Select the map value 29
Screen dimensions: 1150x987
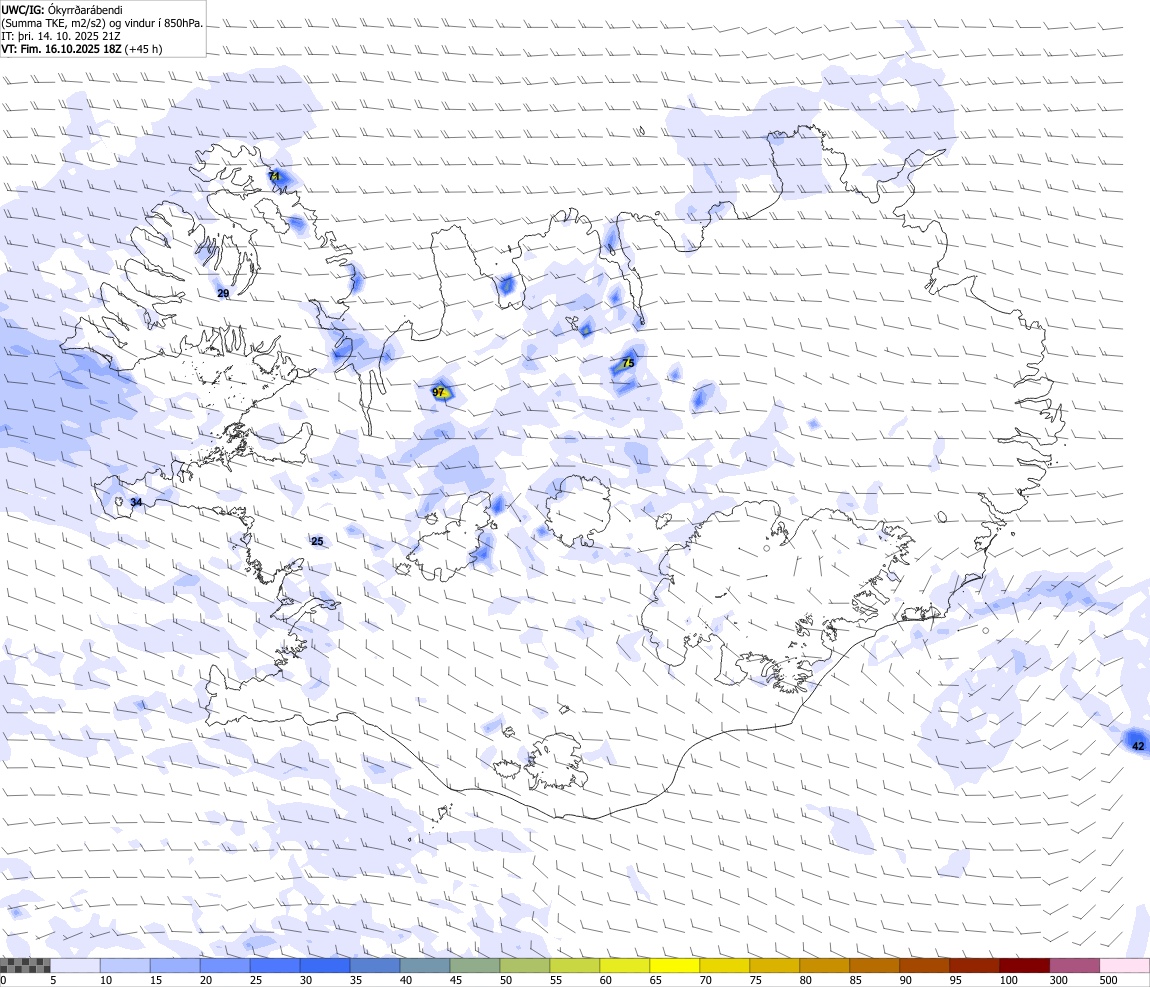223,293
